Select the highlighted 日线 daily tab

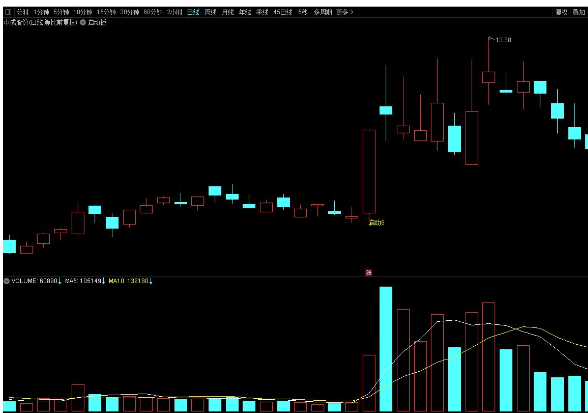(x=193, y=12)
